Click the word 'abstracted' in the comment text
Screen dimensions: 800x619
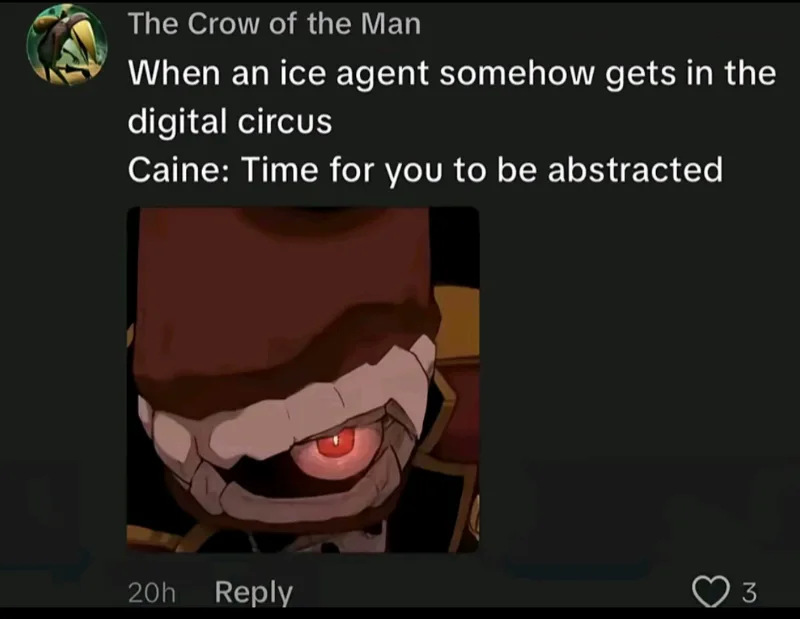(x=635, y=169)
